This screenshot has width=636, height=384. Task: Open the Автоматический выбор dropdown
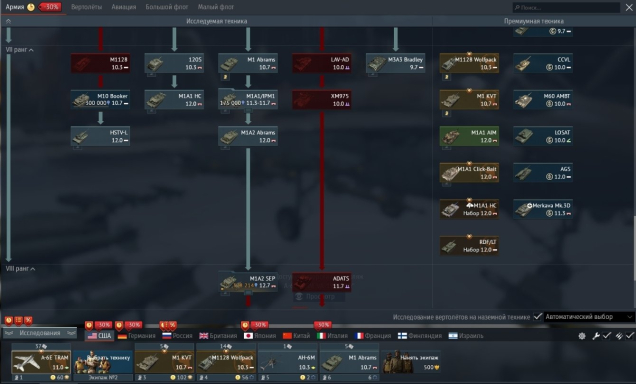coord(589,317)
